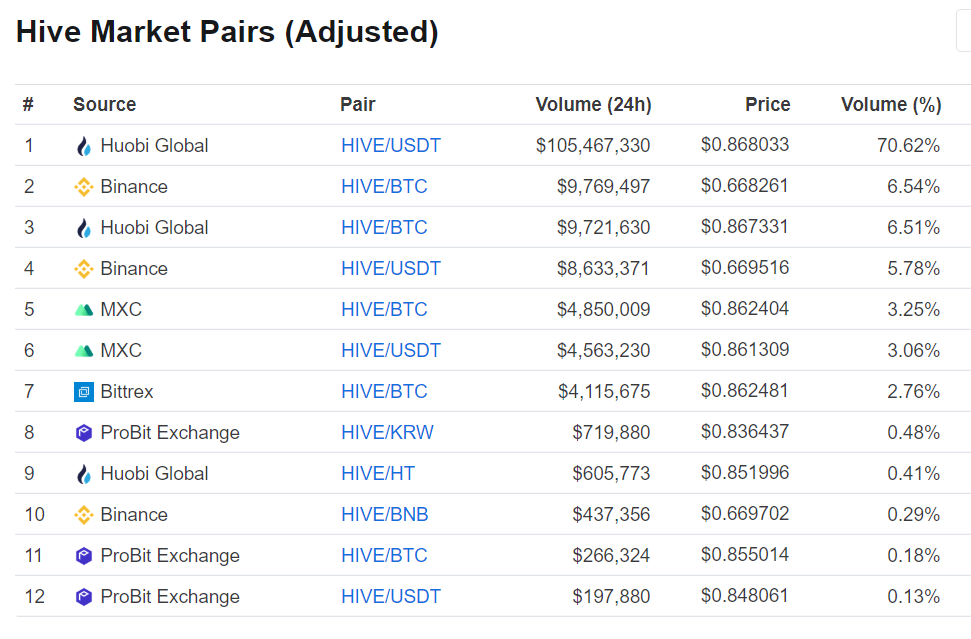This screenshot has height=639, width=971.
Task: Open the HIVE/KRW pair link
Action: (x=387, y=432)
